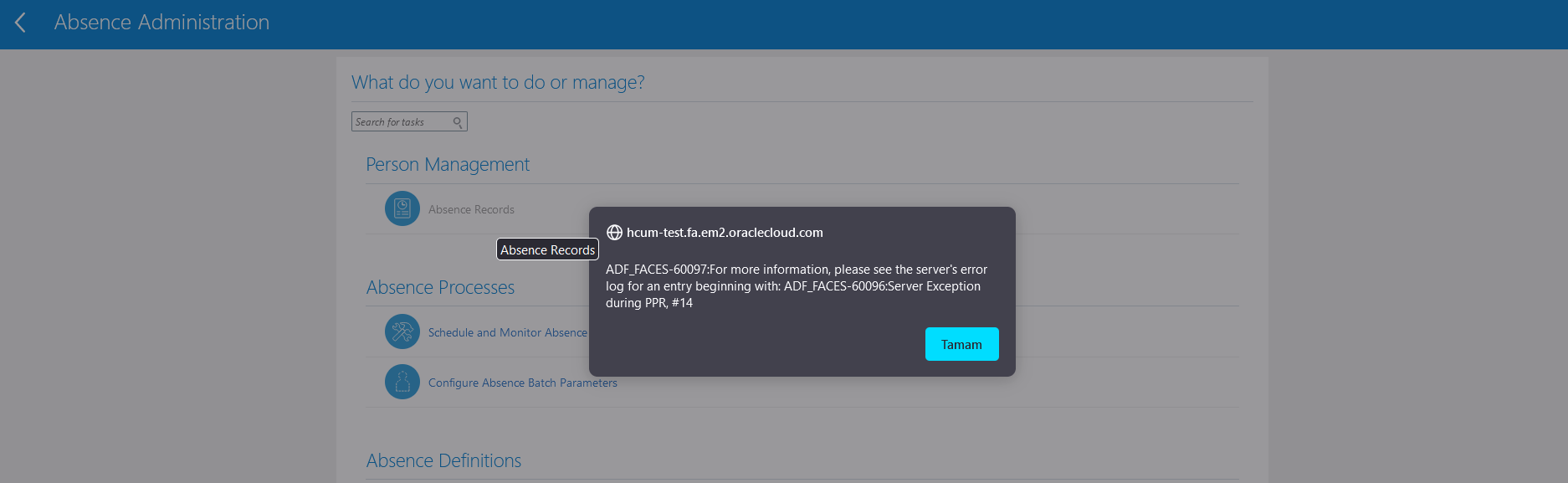Focus the Search for tasks field
This screenshot has width=1568, height=483.
point(409,121)
